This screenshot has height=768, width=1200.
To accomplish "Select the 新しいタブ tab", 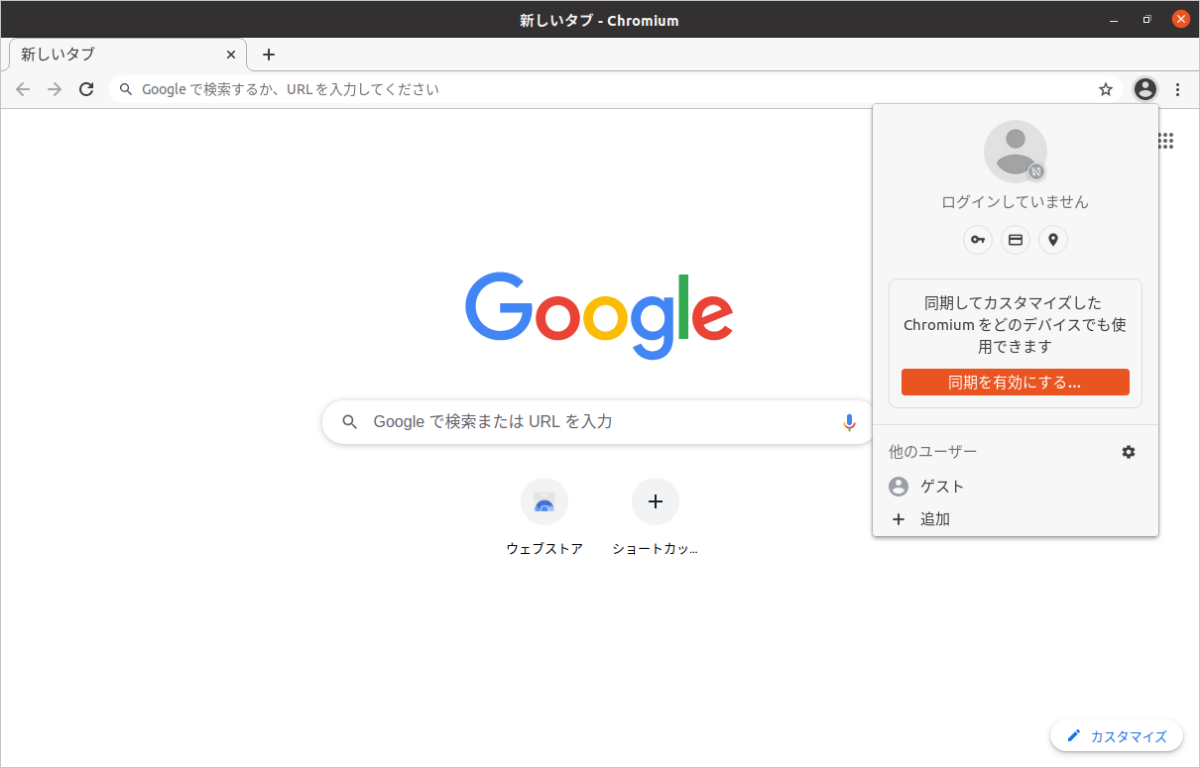I will [127, 55].
